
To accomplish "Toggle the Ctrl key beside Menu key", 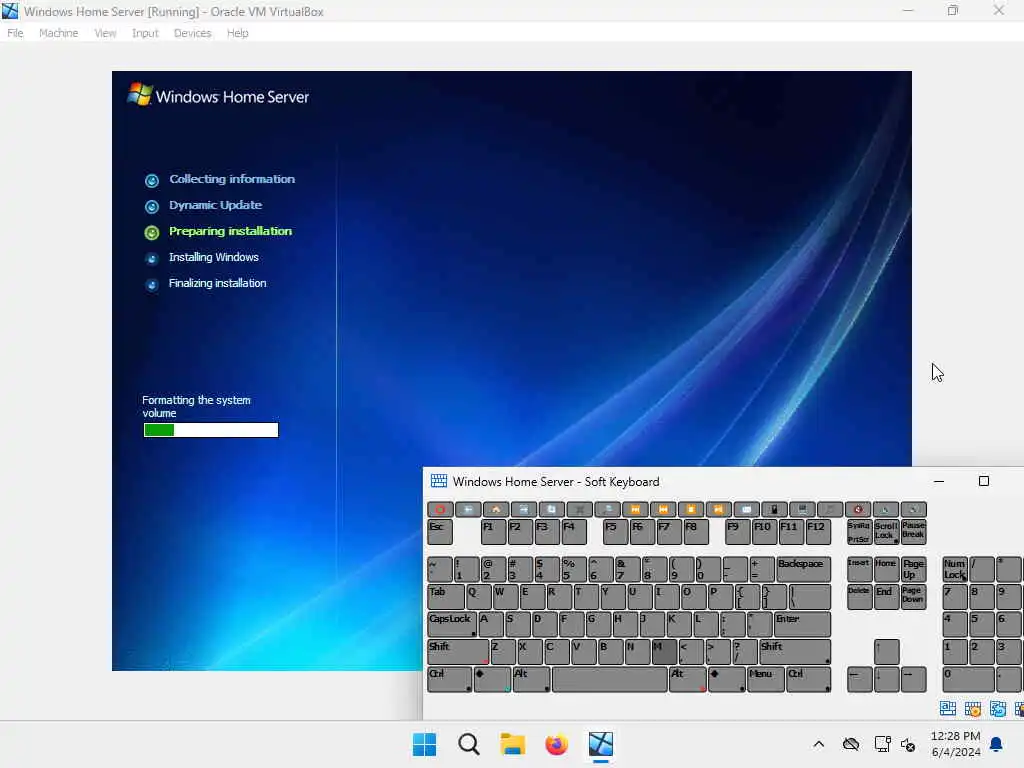I will (x=808, y=679).
